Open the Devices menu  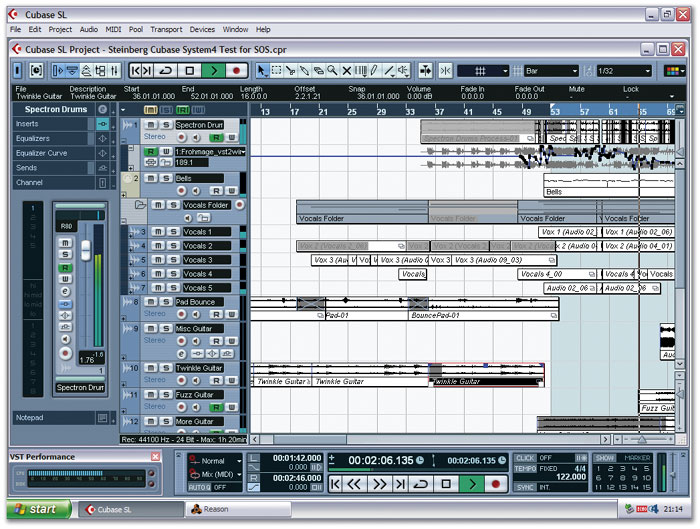point(202,30)
